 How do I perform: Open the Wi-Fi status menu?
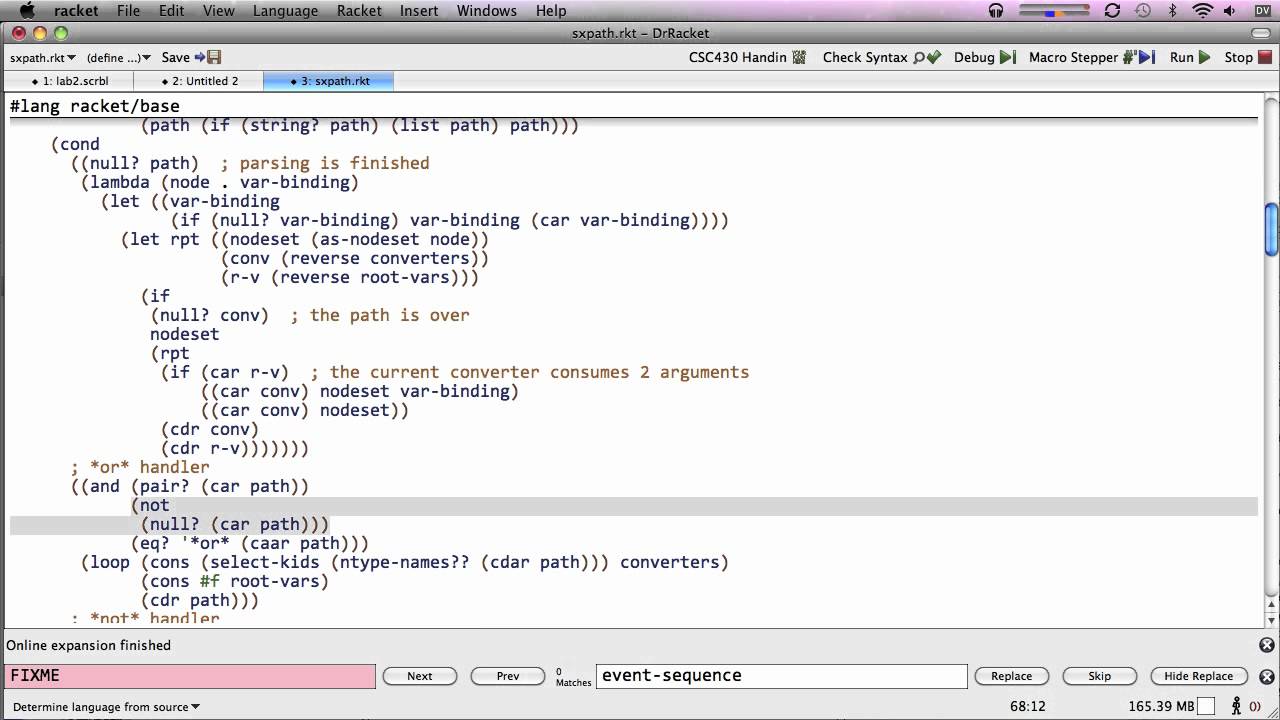tap(1203, 10)
